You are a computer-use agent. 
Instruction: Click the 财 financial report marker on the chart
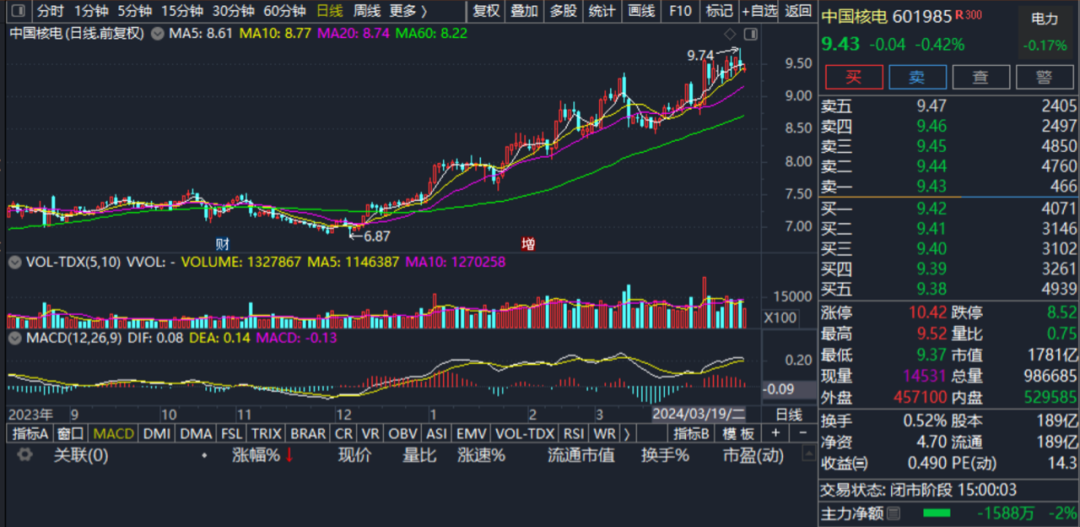222,243
